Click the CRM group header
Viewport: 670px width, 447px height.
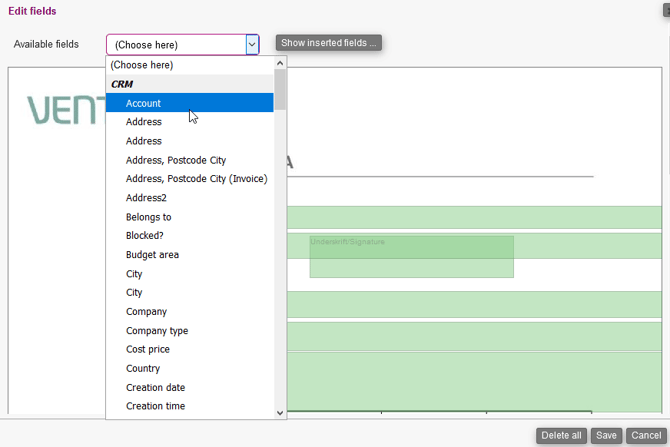pyautogui.click(x=190, y=84)
